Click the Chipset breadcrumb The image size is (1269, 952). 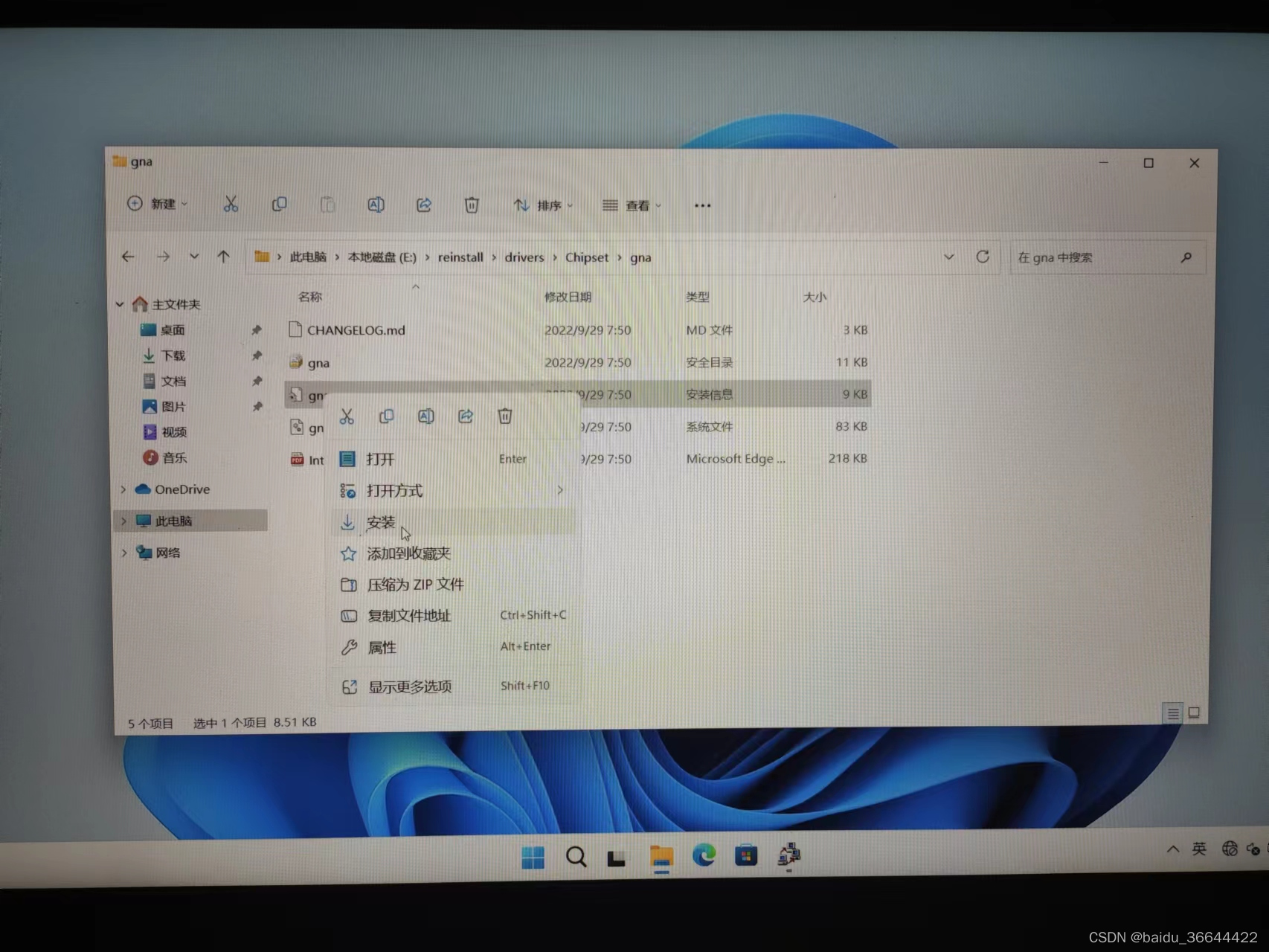[x=586, y=257]
